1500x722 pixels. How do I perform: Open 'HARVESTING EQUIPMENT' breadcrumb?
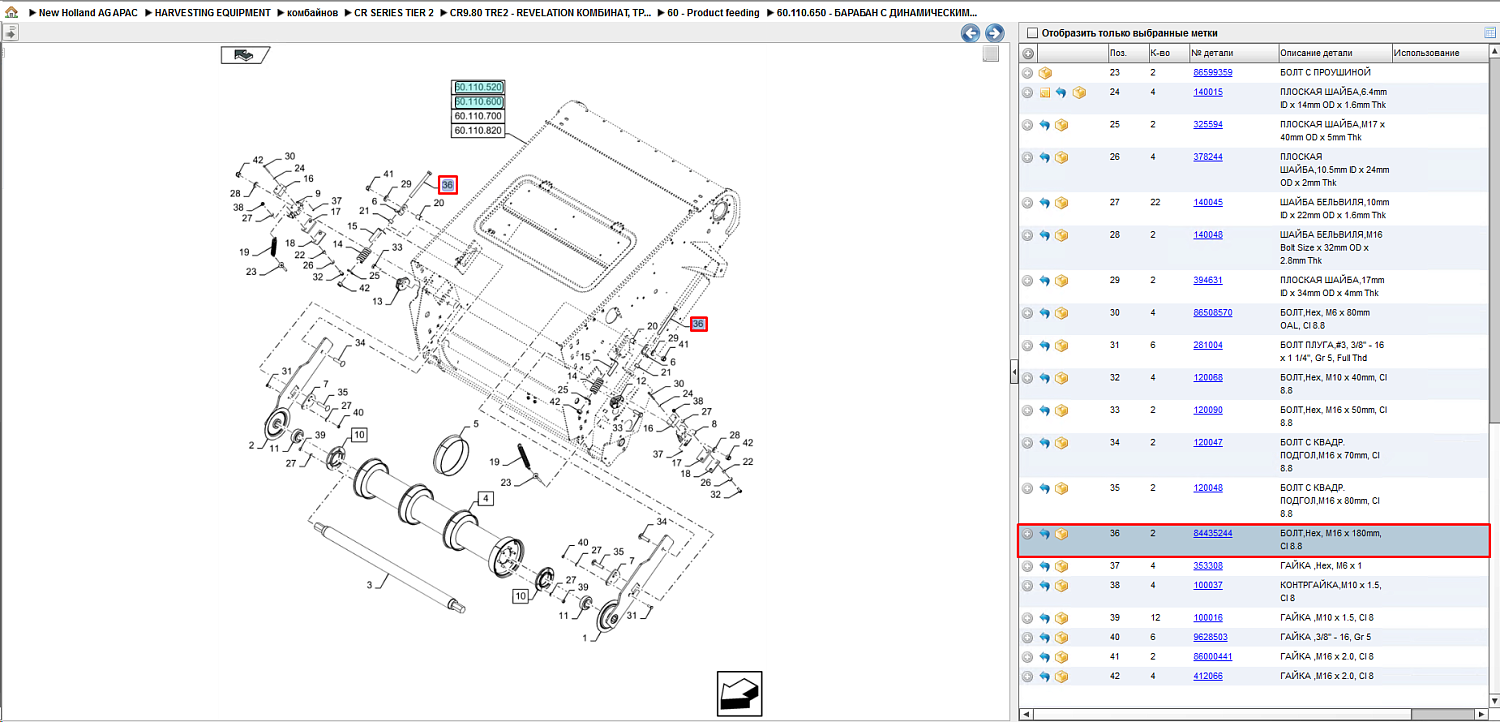coord(213,13)
